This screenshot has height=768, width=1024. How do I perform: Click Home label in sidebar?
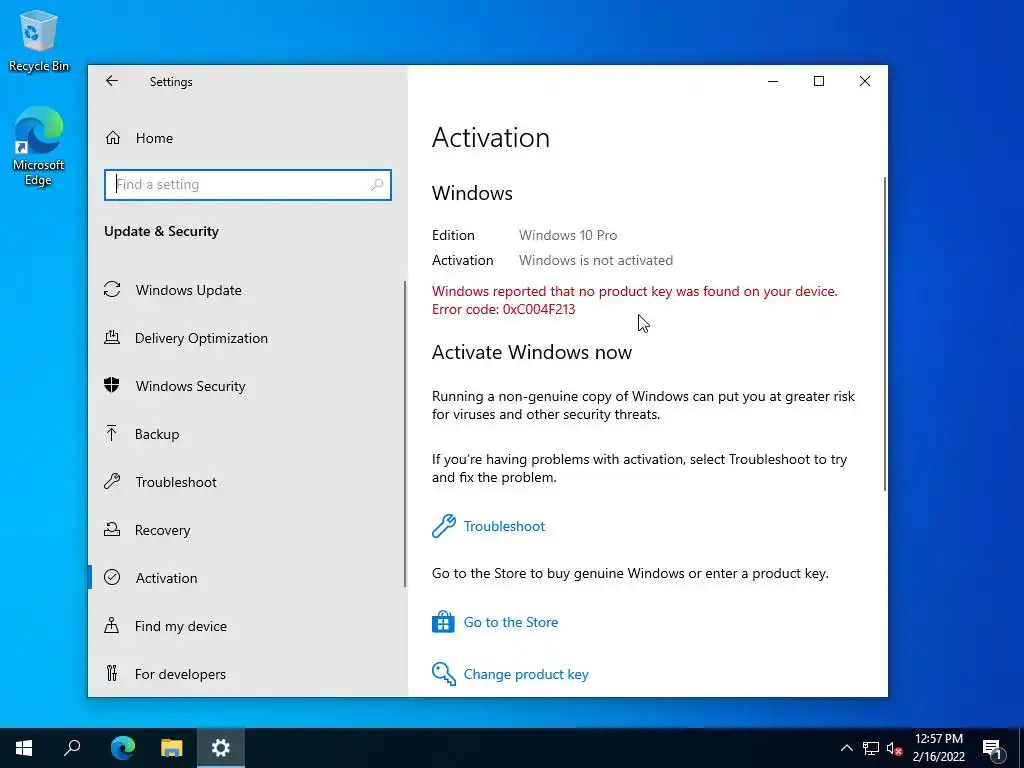pyautogui.click(x=154, y=138)
